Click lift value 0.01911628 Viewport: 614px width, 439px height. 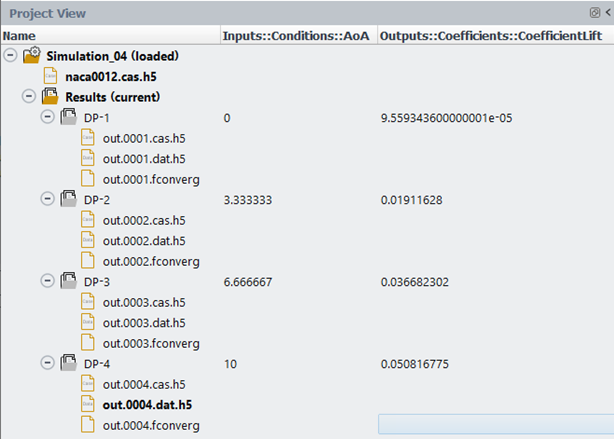pyautogui.click(x=412, y=200)
